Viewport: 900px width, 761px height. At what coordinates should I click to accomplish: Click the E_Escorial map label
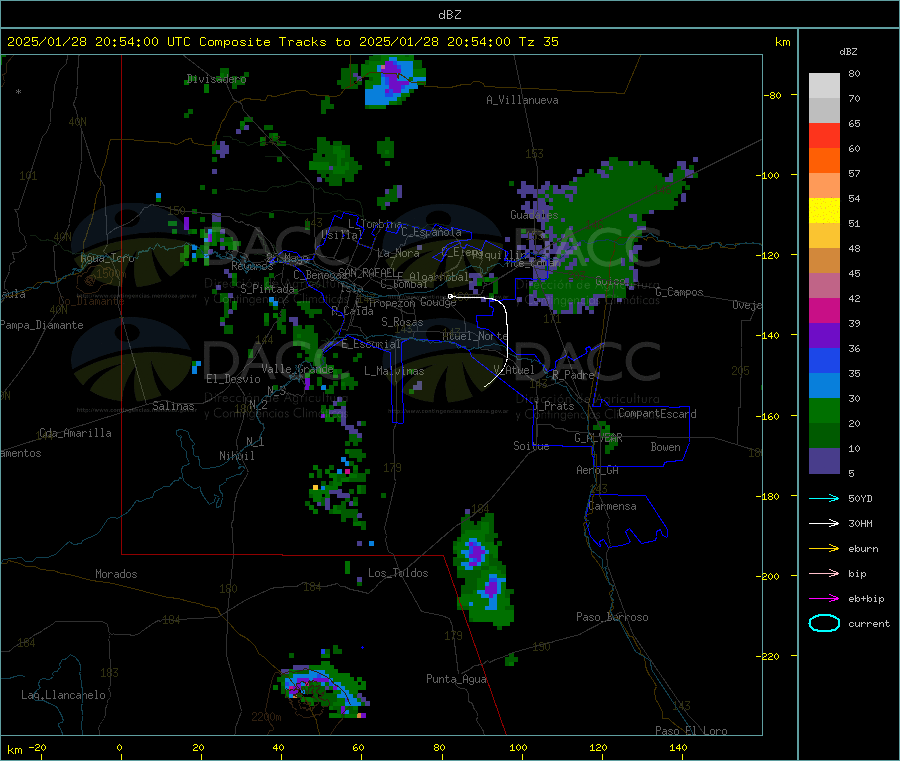371,344
